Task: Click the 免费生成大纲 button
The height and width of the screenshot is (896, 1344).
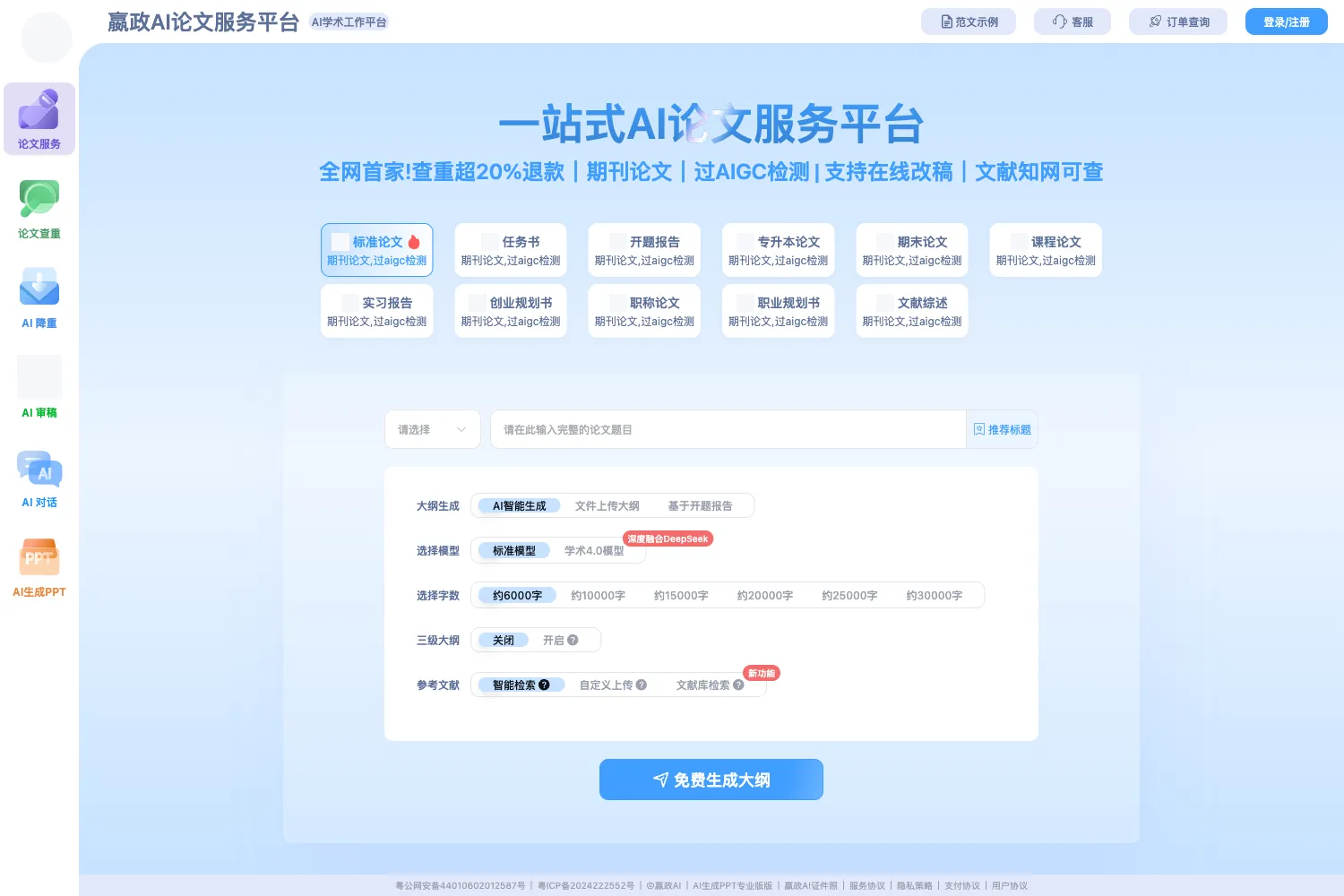Action: tap(711, 780)
